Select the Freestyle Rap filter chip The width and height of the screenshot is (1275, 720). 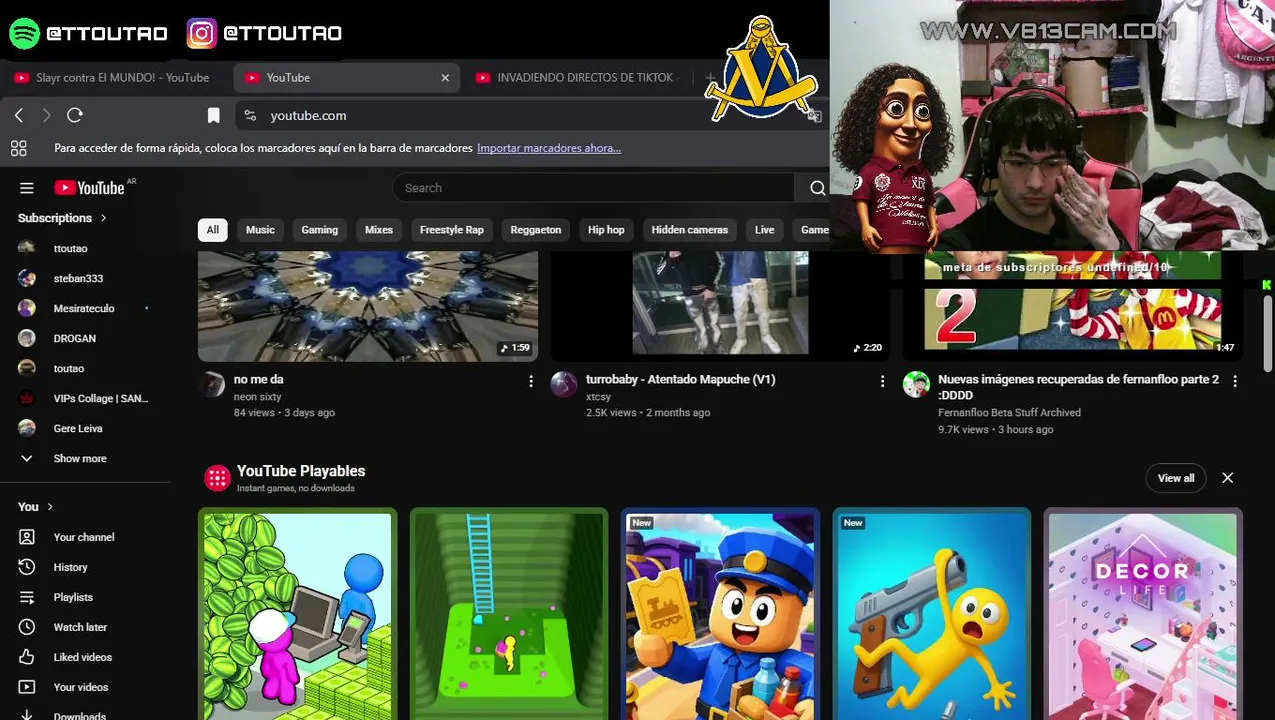coord(452,230)
